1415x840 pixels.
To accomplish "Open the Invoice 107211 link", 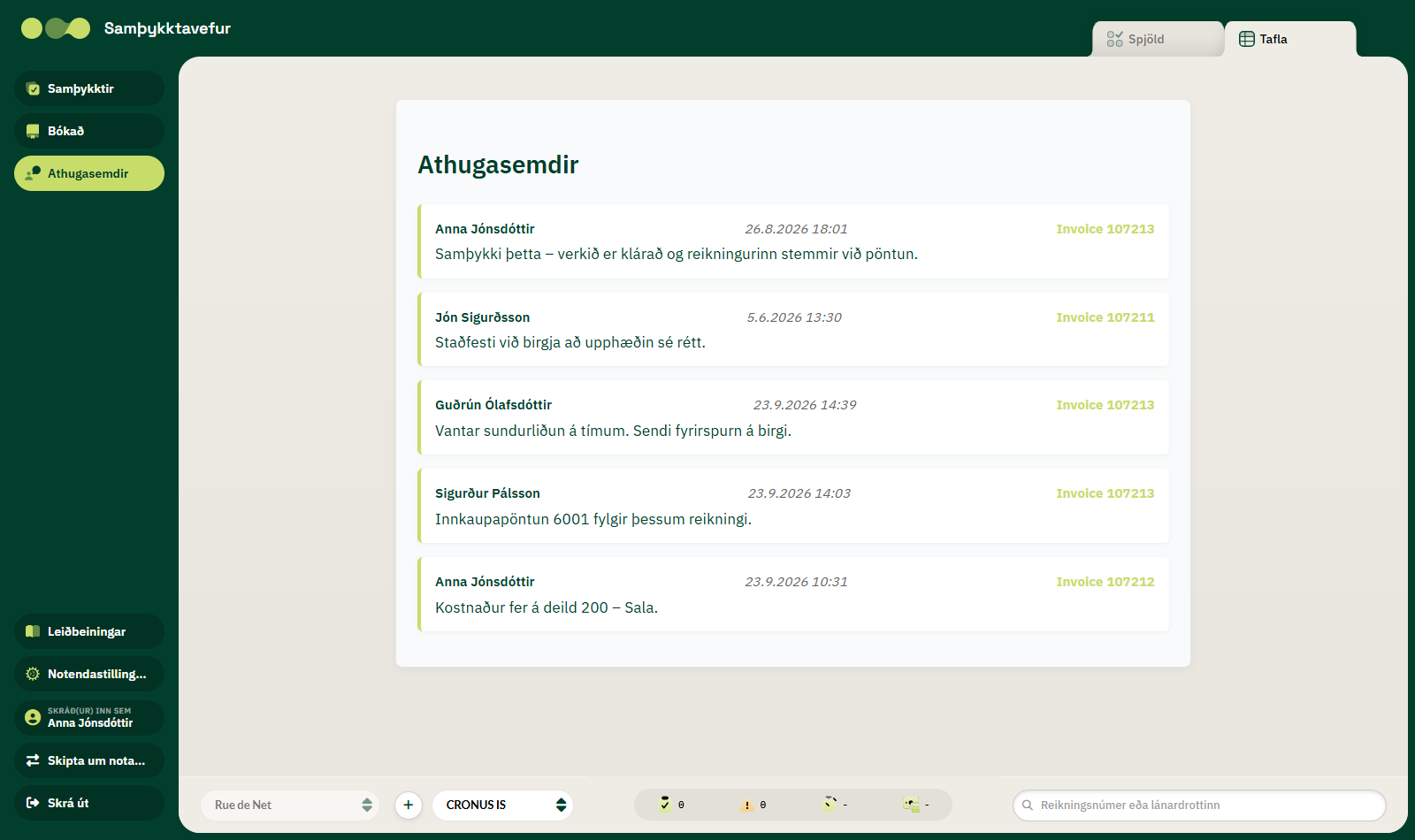I will [1105, 317].
